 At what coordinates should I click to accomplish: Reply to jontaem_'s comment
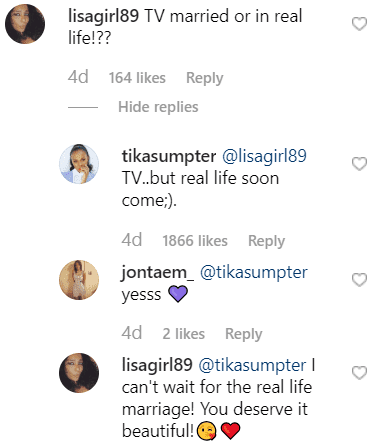click(x=244, y=334)
